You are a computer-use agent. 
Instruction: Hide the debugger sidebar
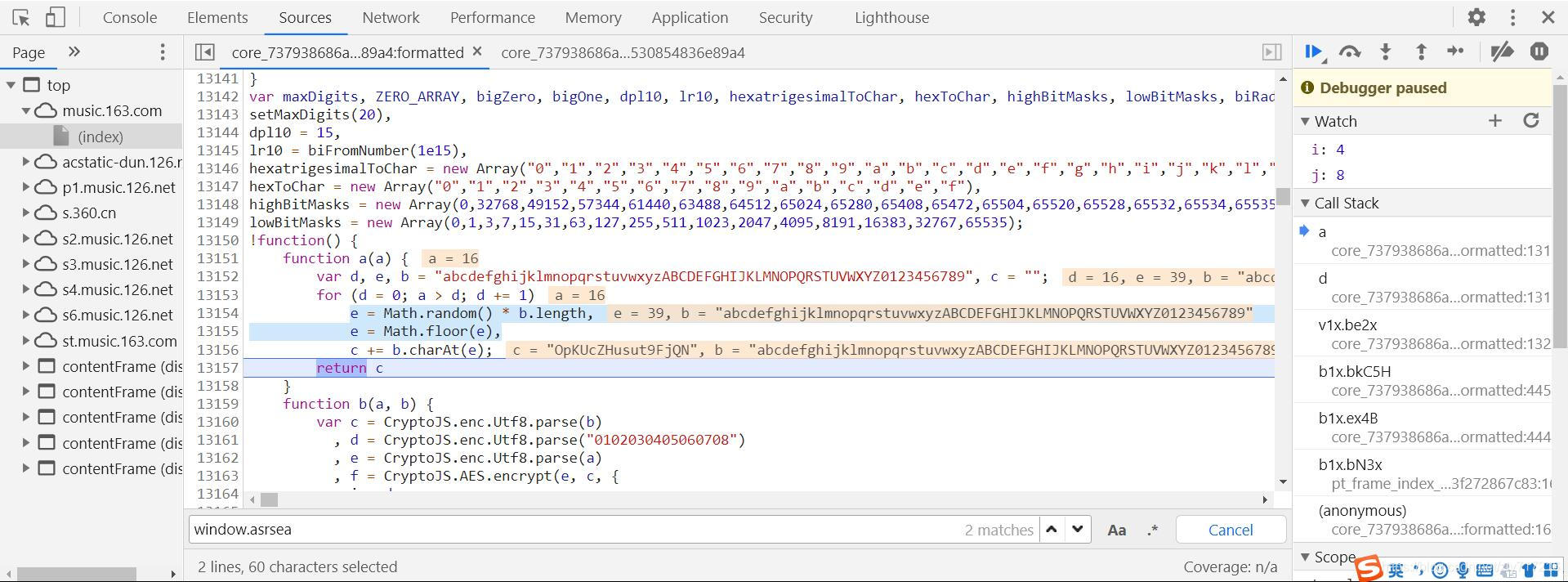coord(1271,52)
